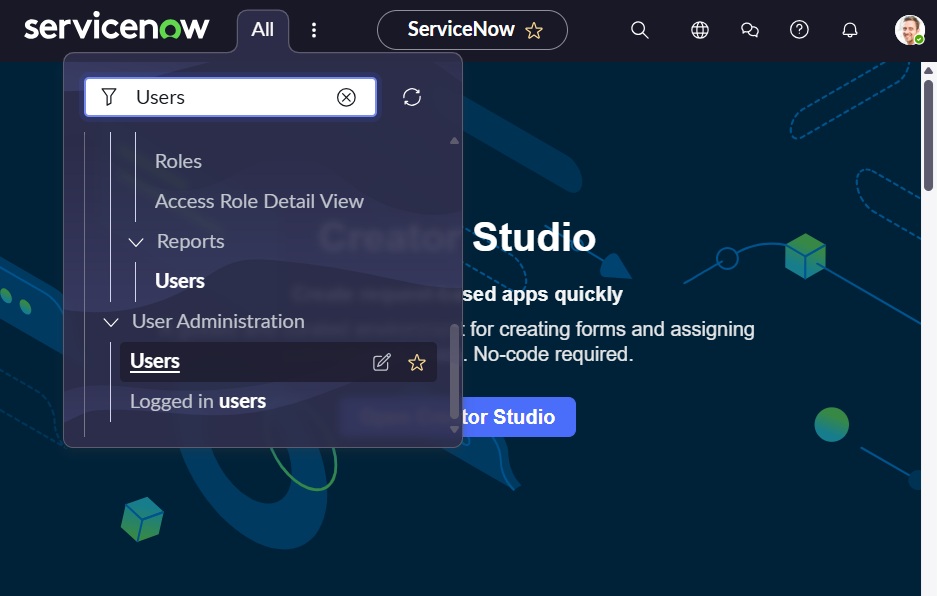Select the All menu tab
This screenshot has width=937, height=596.
[x=262, y=29]
